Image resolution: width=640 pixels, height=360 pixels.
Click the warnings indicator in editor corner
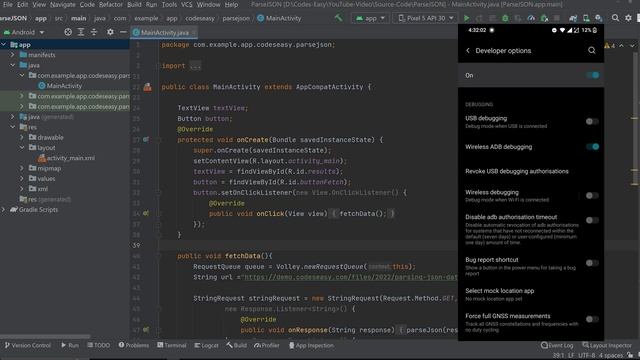tap(610, 46)
